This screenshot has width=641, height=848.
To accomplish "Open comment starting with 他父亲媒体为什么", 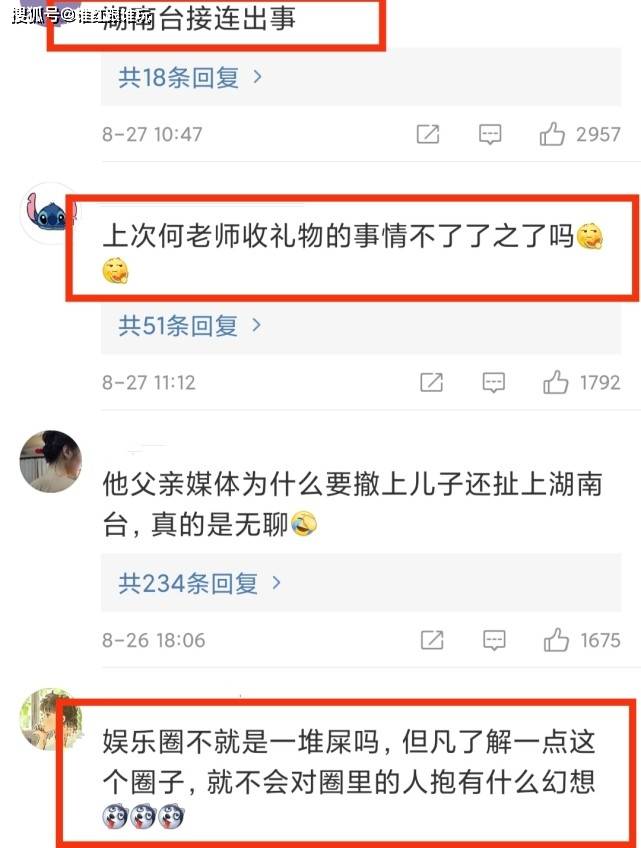I will 353,504.
